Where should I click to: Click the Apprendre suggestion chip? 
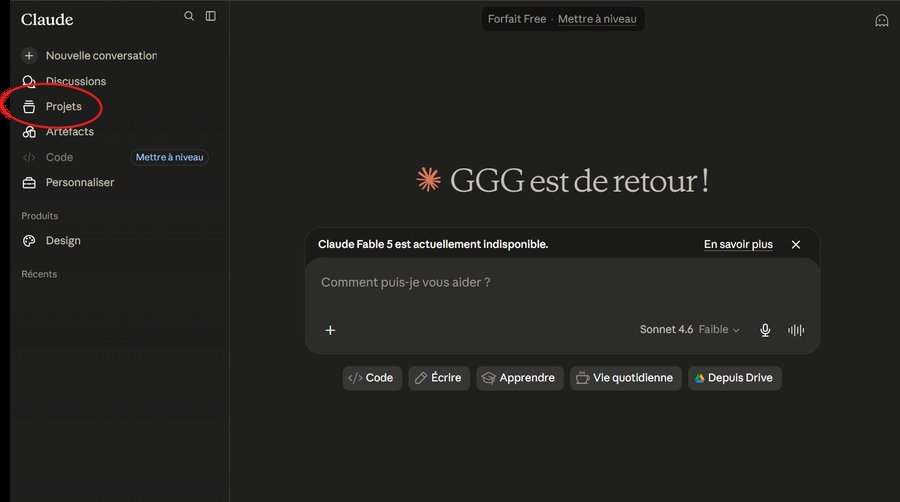pyautogui.click(x=519, y=378)
